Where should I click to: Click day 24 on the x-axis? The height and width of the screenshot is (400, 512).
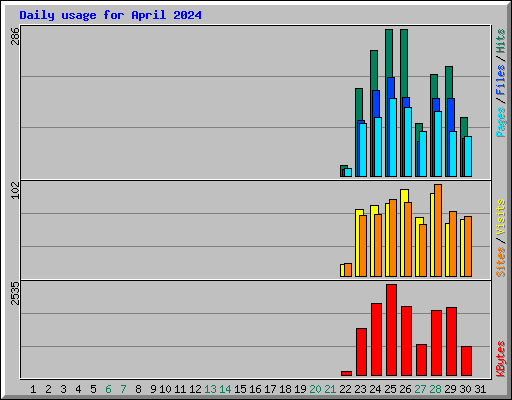375,389
